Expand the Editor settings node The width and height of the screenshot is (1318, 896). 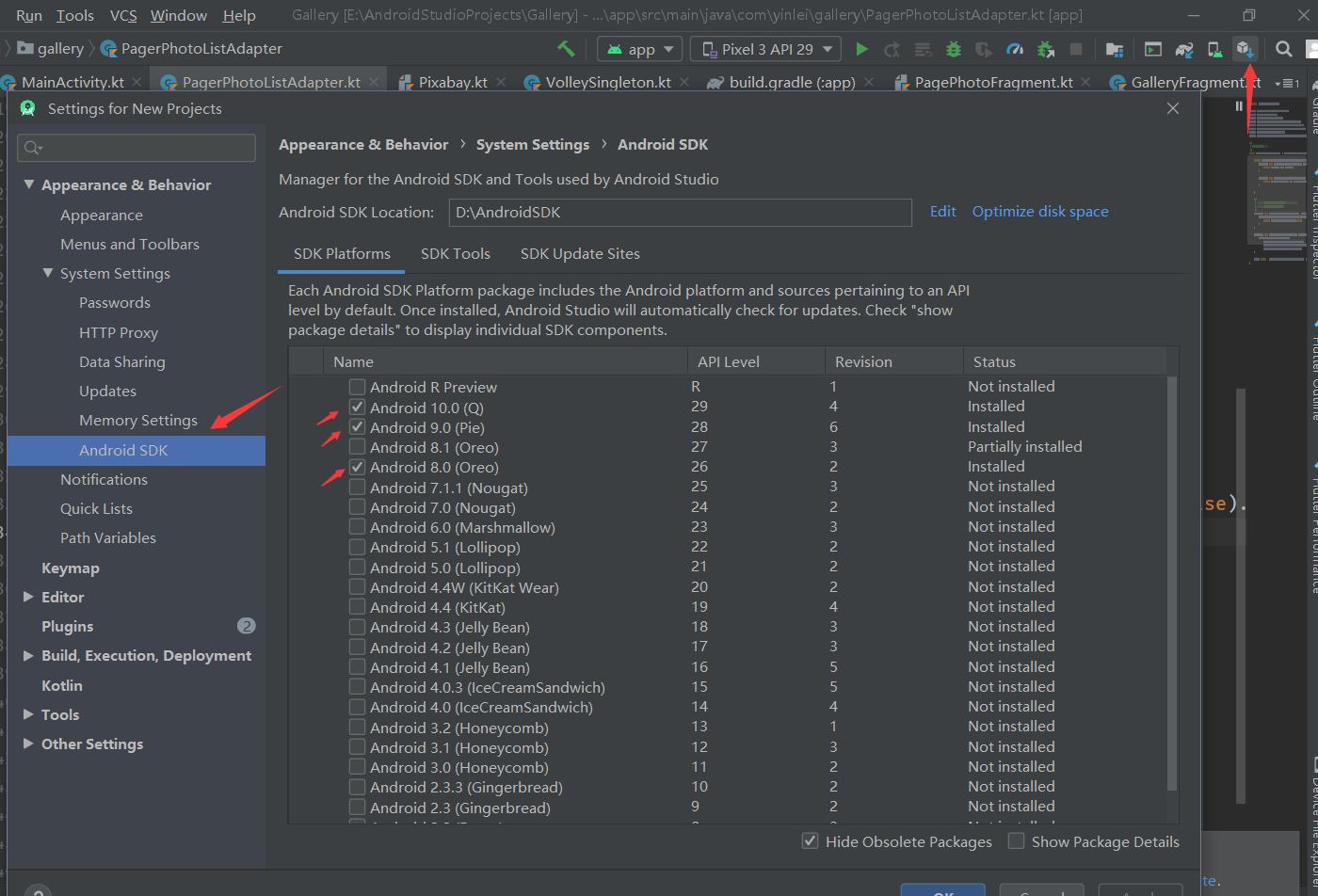tap(28, 597)
